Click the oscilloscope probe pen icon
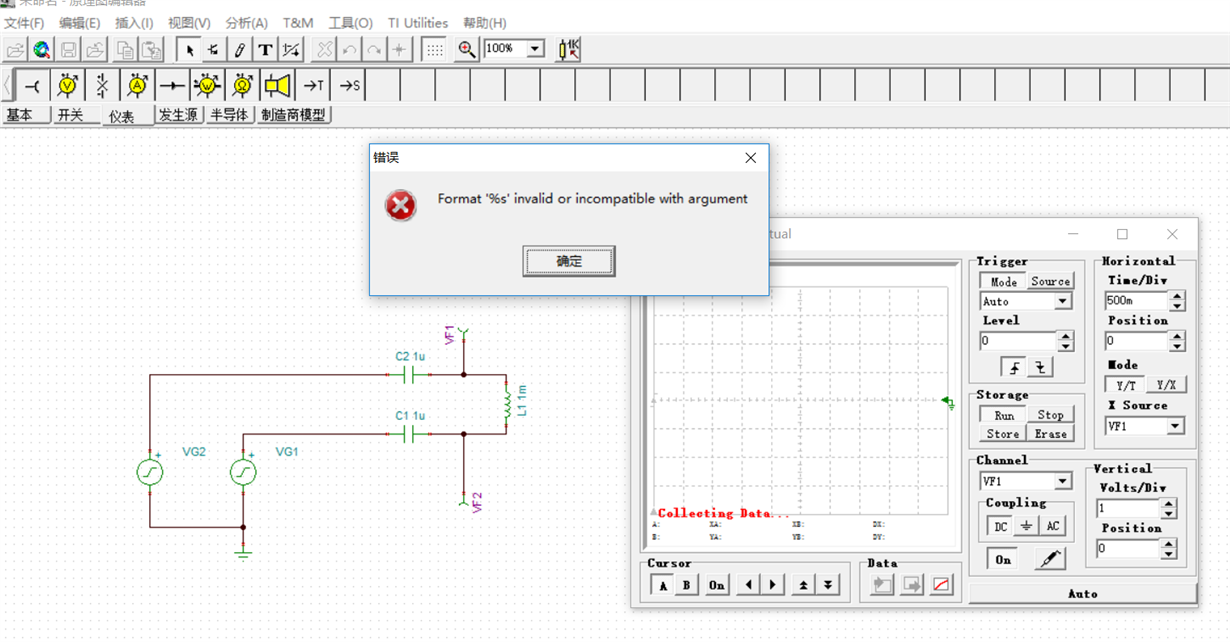The height and width of the screenshot is (642, 1230). (x=1049, y=559)
